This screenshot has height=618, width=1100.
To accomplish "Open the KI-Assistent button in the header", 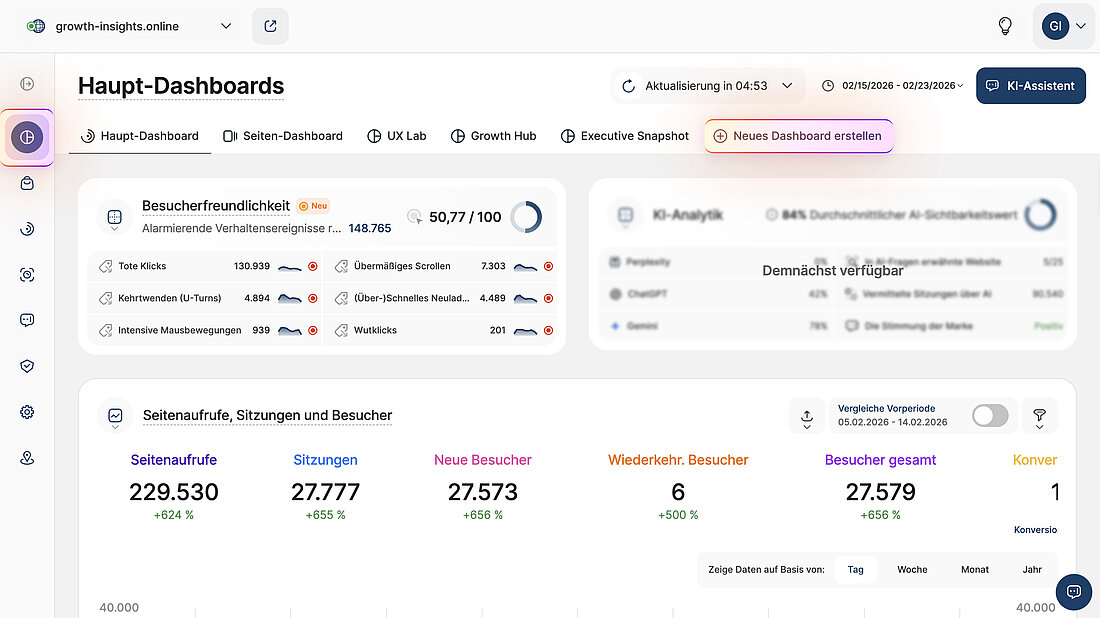I will tap(1031, 86).
